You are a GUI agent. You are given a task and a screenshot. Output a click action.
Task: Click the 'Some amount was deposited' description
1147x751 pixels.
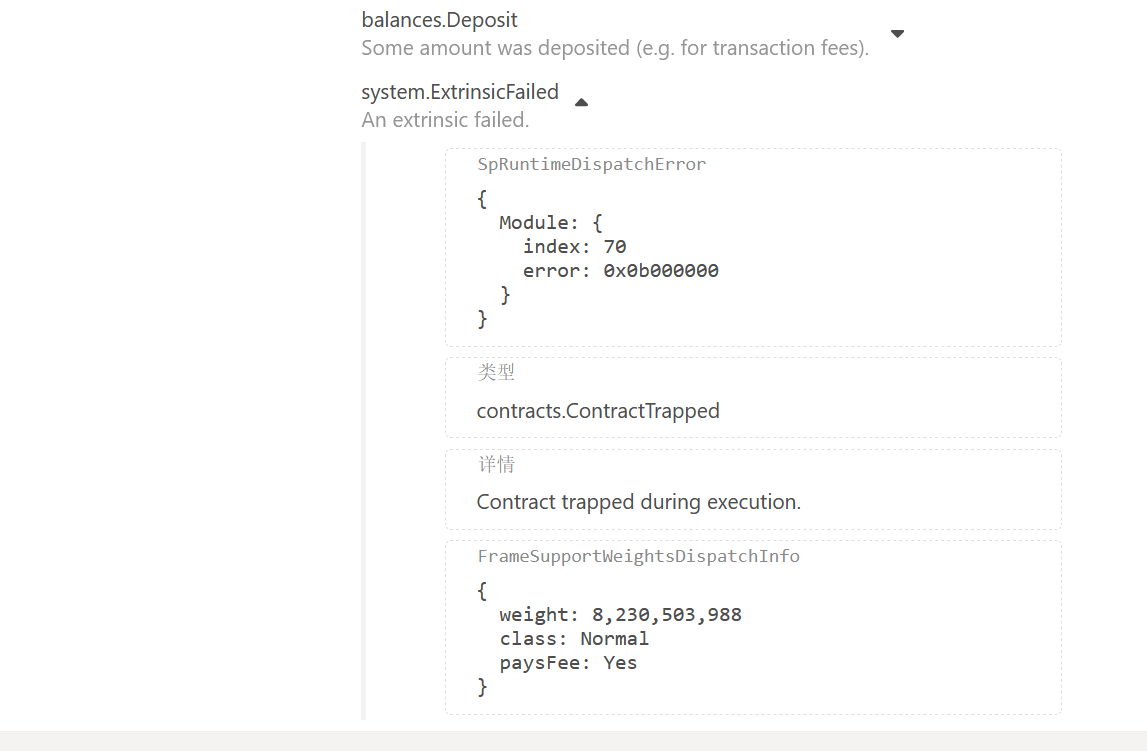(614, 47)
